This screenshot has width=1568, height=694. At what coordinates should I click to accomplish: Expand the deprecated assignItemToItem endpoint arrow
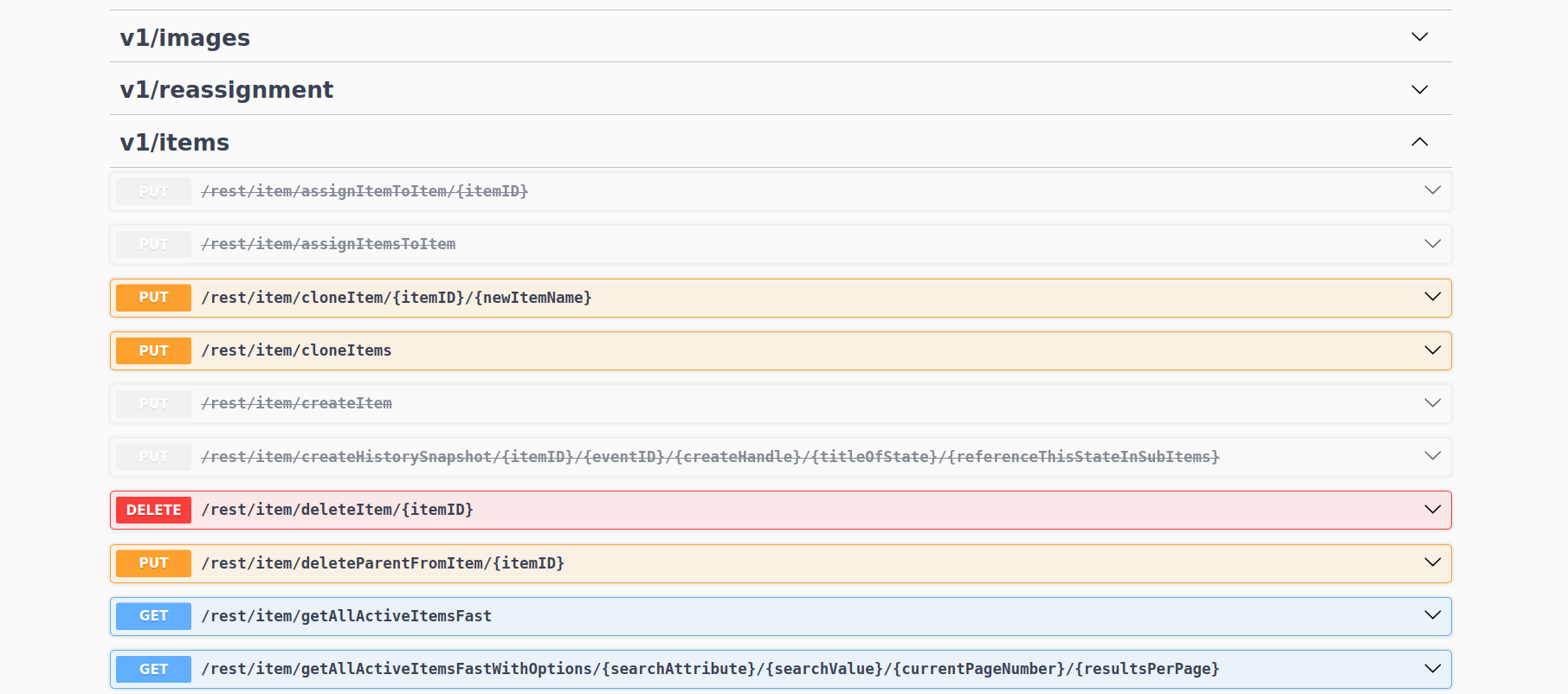(x=1432, y=190)
